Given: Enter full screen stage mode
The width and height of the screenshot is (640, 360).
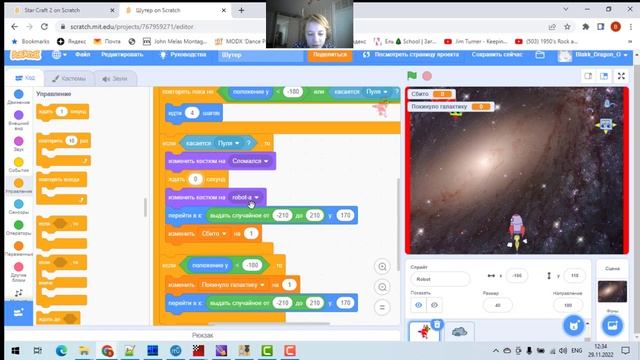Looking at the screenshot, I should pos(621,76).
